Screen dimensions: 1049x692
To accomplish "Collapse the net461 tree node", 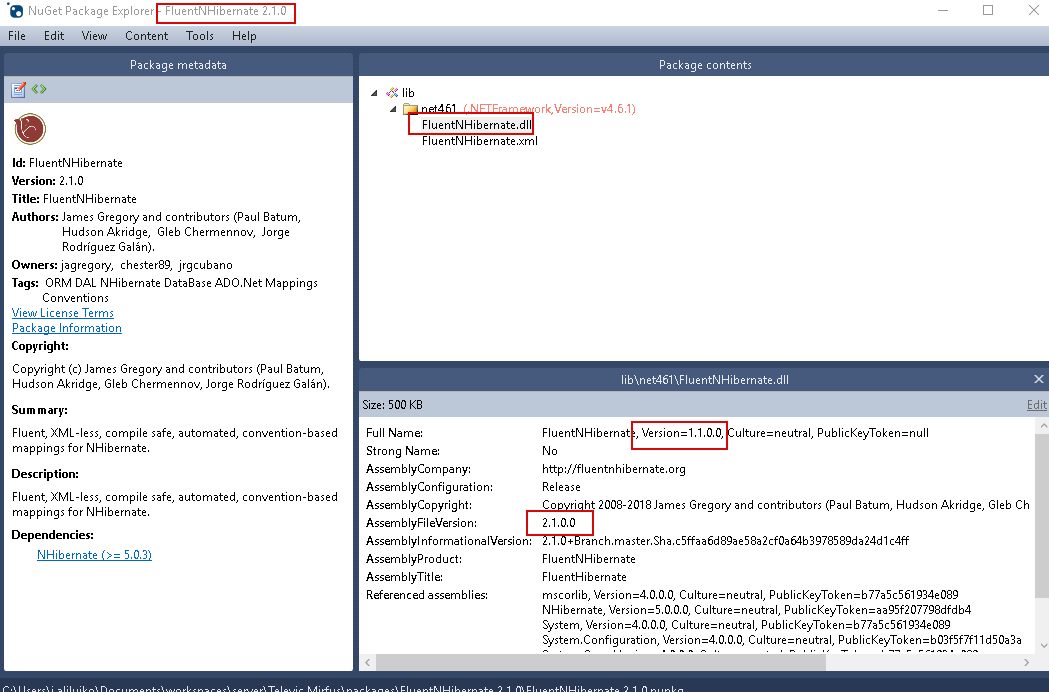I will click(x=393, y=109).
